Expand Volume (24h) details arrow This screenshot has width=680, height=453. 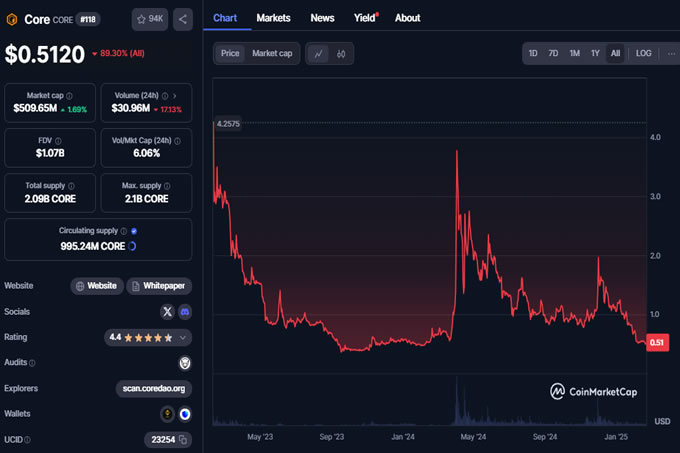click(174, 96)
